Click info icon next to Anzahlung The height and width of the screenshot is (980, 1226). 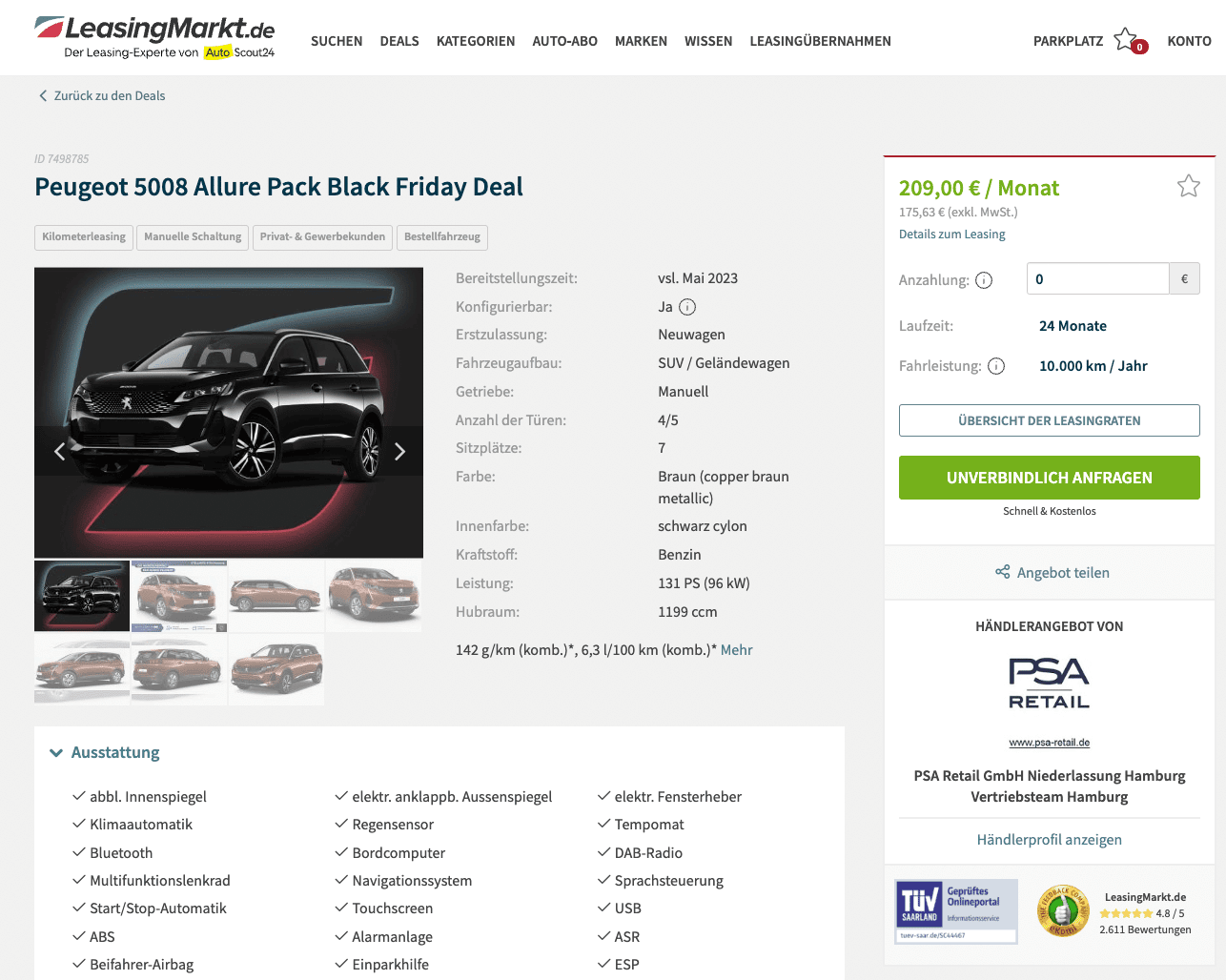click(x=984, y=280)
